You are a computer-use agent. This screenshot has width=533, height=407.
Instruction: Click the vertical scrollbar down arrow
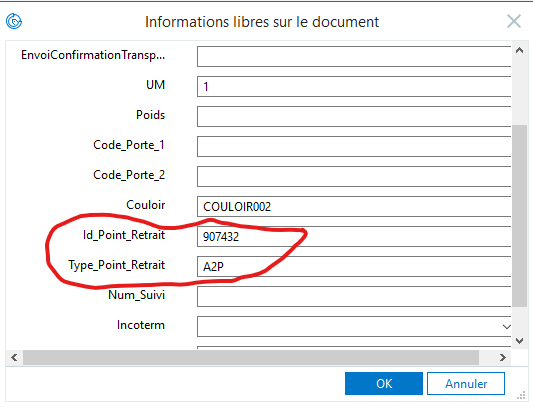pos(519,341)
